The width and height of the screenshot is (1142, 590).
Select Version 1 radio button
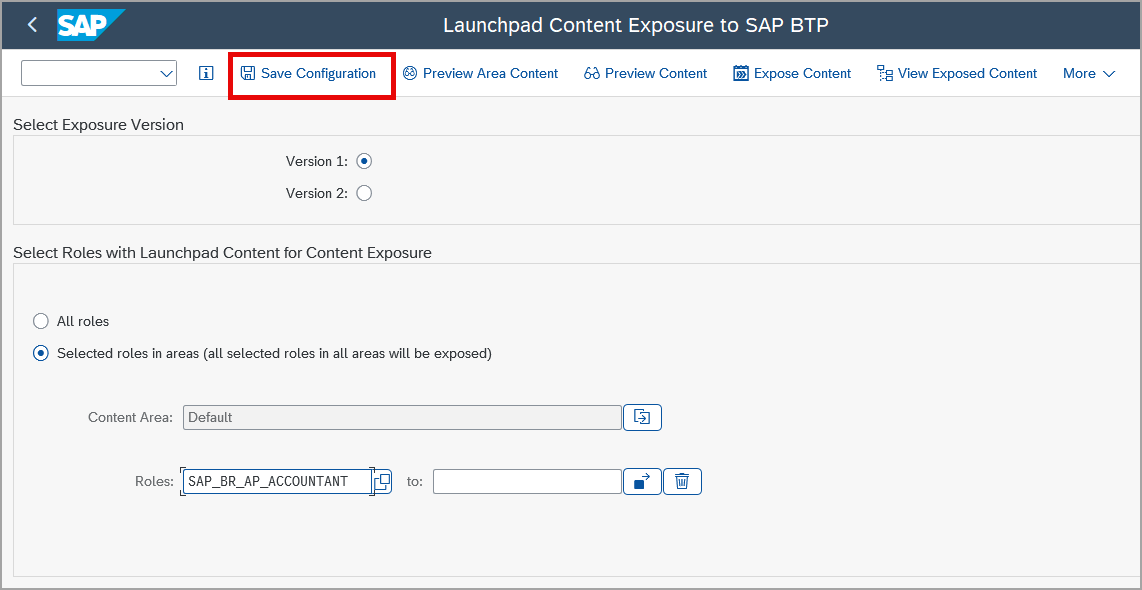[x=364, y=161]
